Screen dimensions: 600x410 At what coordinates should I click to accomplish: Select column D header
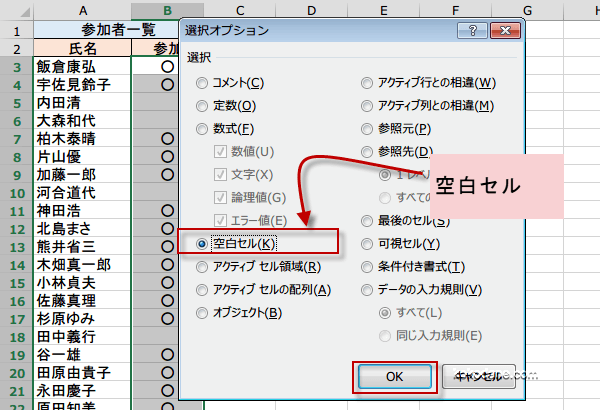coord(311,10)
